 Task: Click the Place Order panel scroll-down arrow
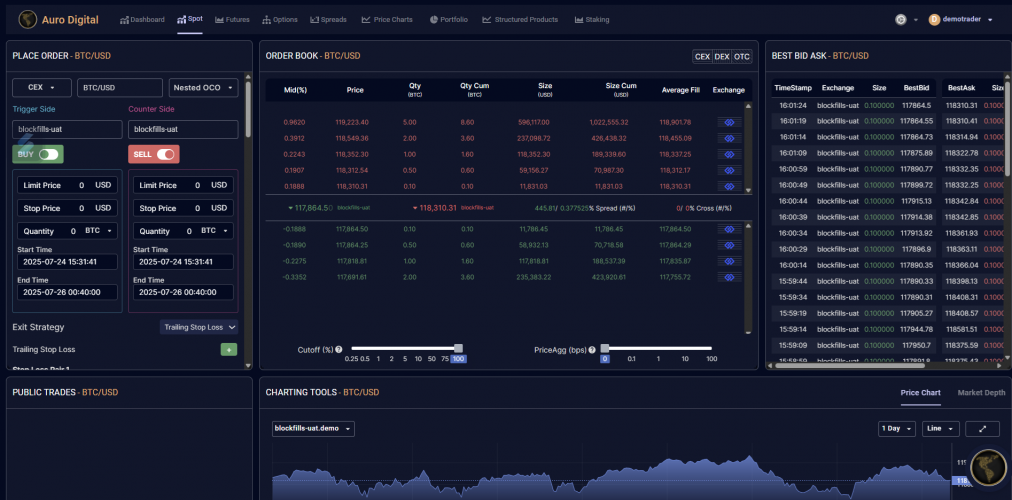[248, 365]
